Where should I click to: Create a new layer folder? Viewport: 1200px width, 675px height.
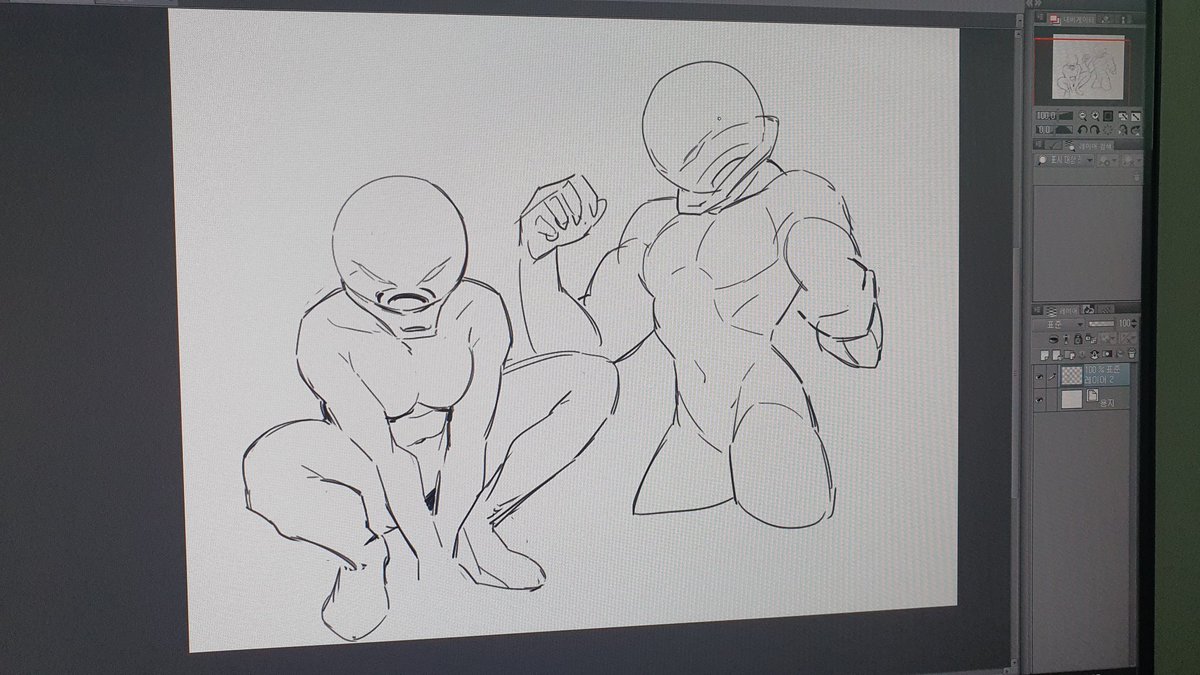[1070, 355]
